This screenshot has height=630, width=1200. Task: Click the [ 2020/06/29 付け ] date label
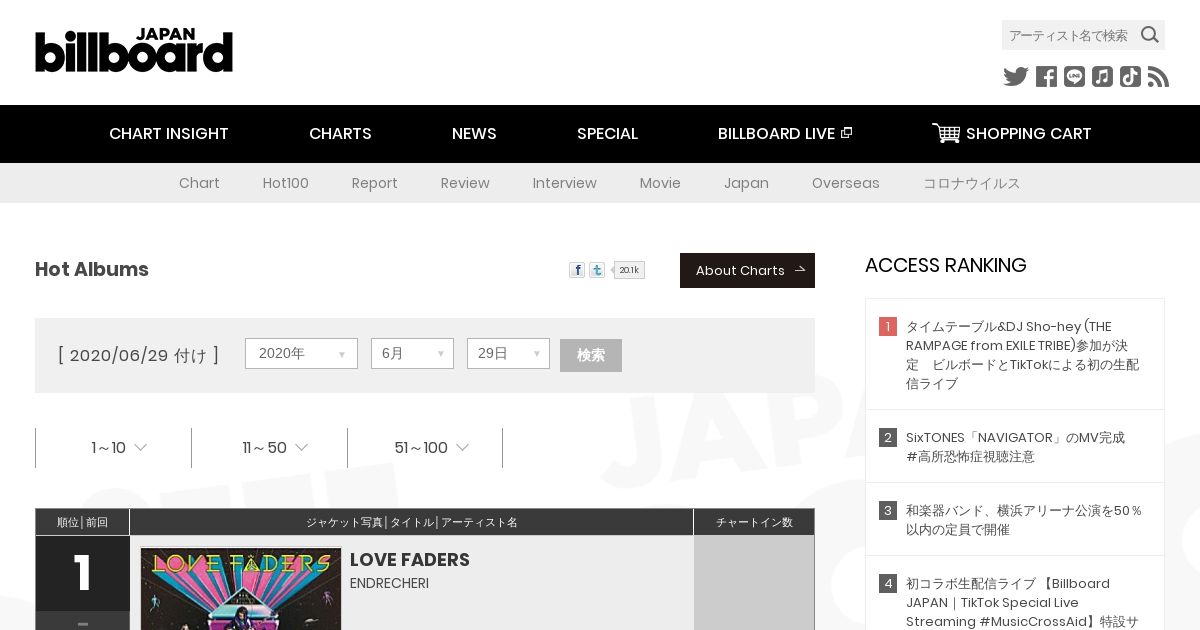click(x=138, y=355)
